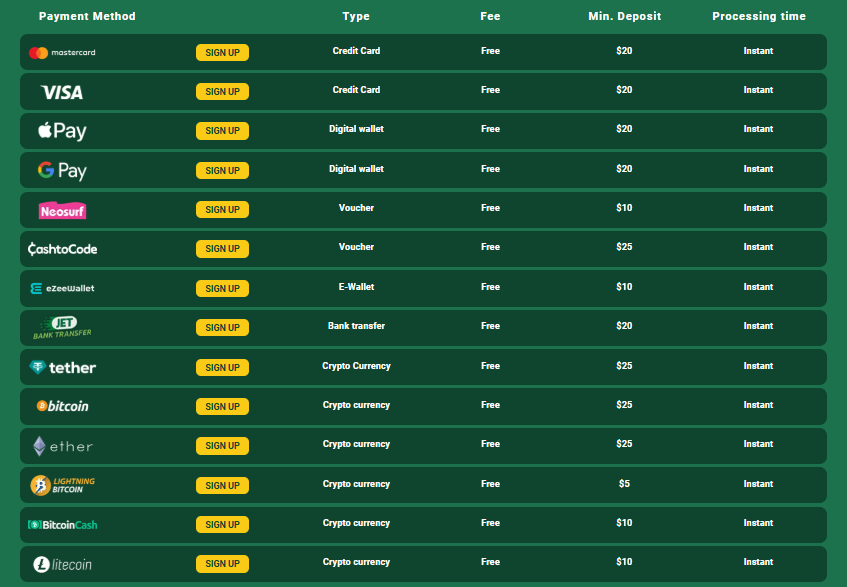Click '$5' minimum deposit for Lightning Bitcoin
Screen dimensions: 847x587
click(x=624, y=484)
